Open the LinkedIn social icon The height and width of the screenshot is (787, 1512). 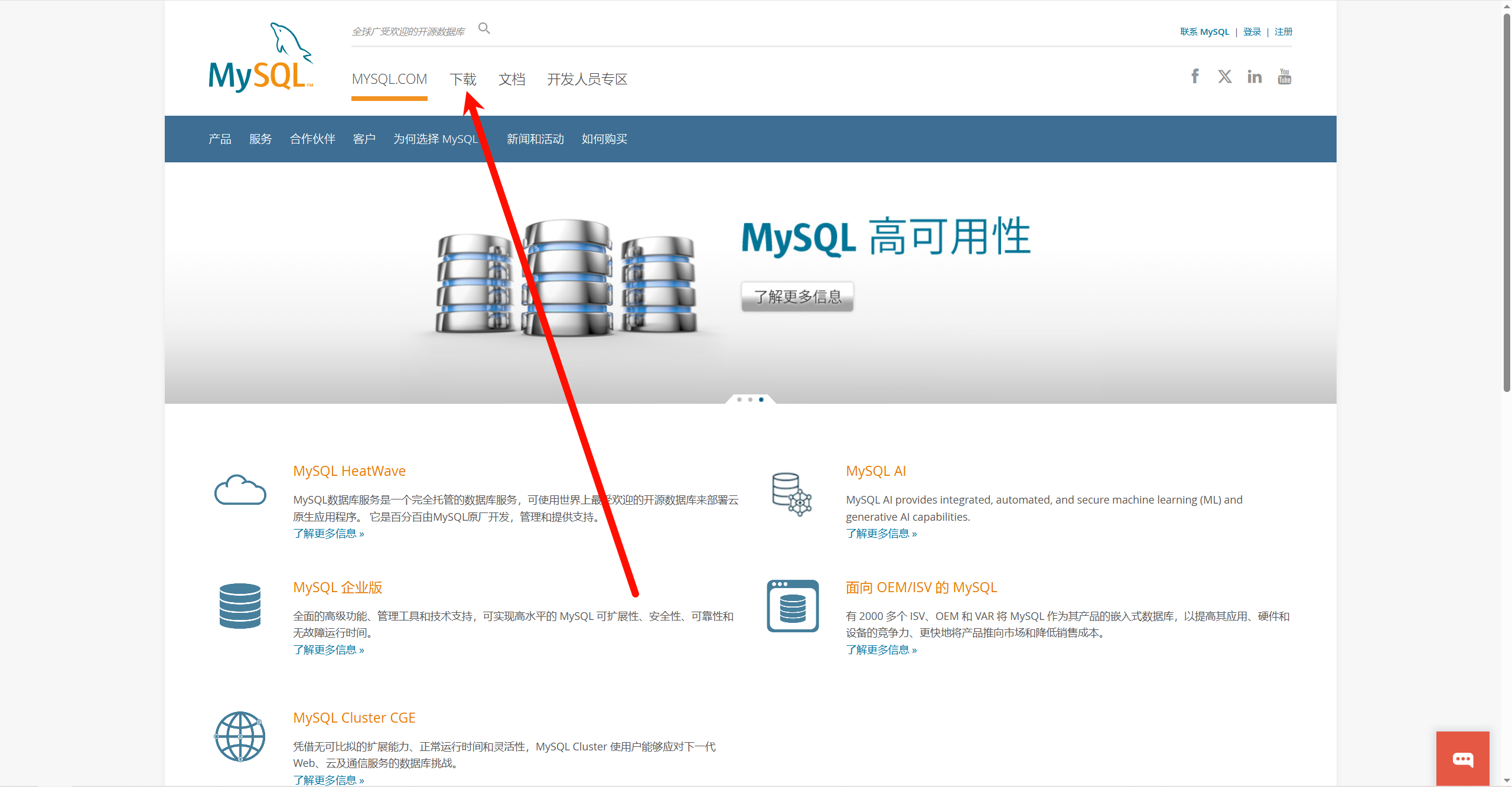(1254, 77)
